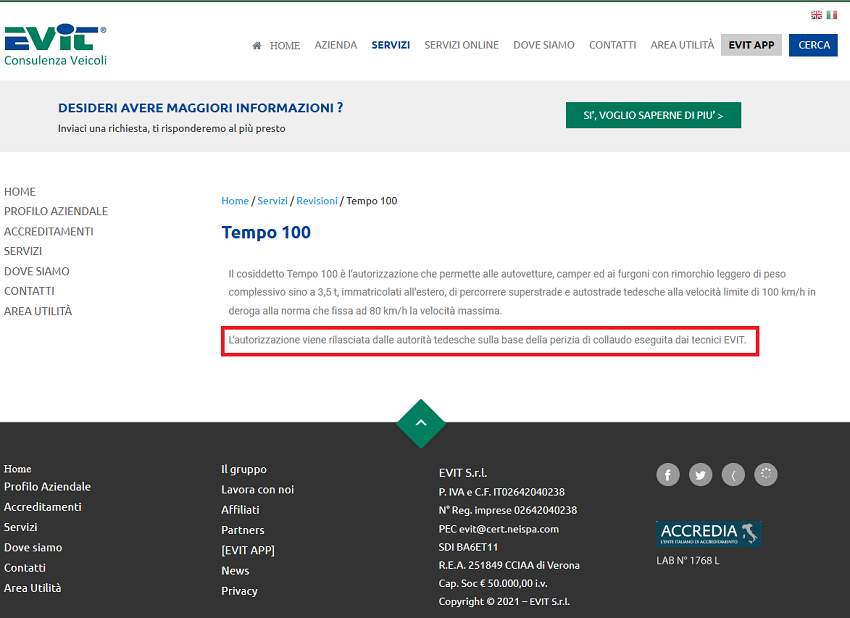Click the house icon beside HOME
Viewport: 850px width, 618px height.
click(x=257, y=46)
